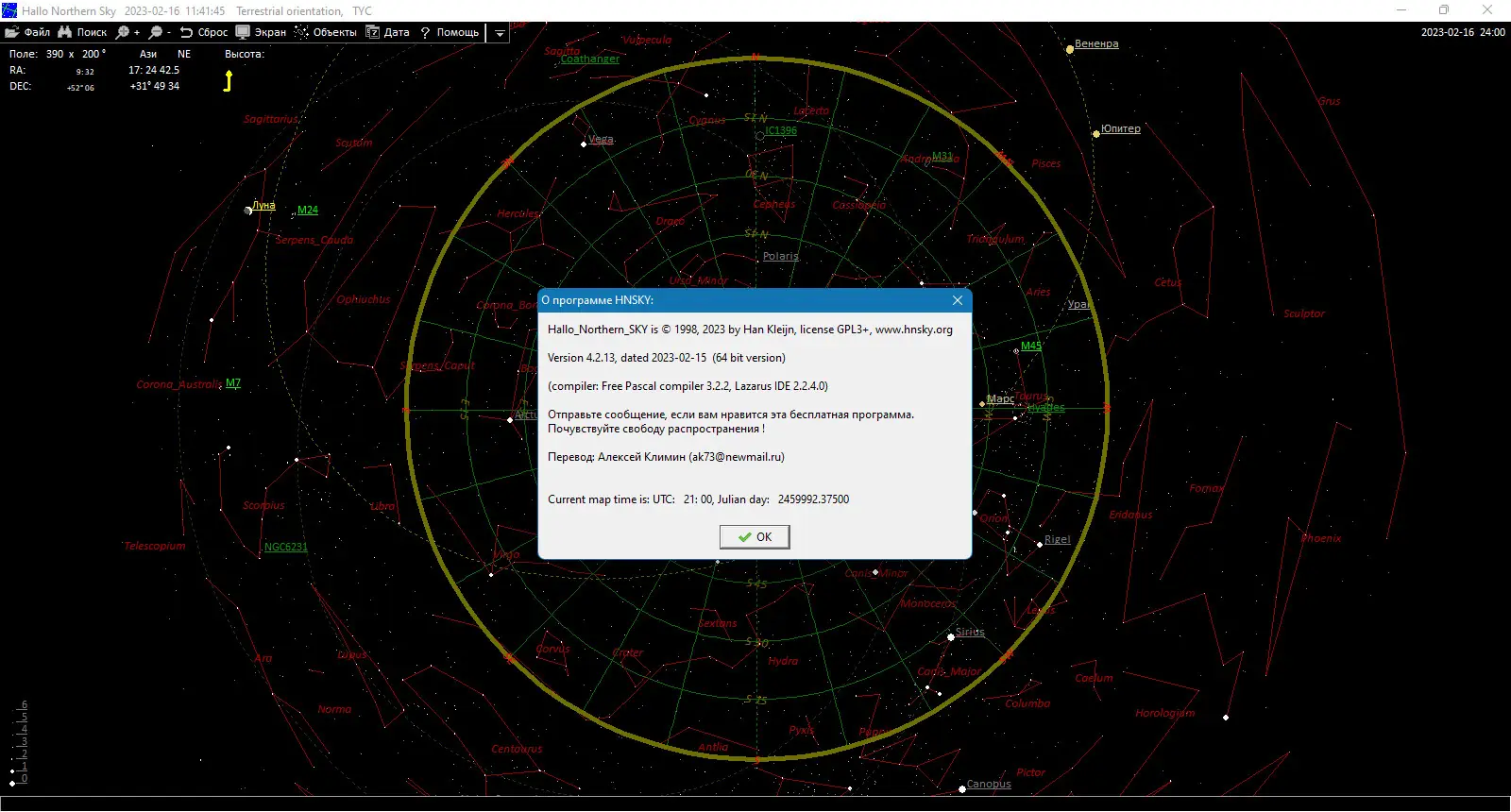Click the star magnitude scale legend

(x=19, y=743)
